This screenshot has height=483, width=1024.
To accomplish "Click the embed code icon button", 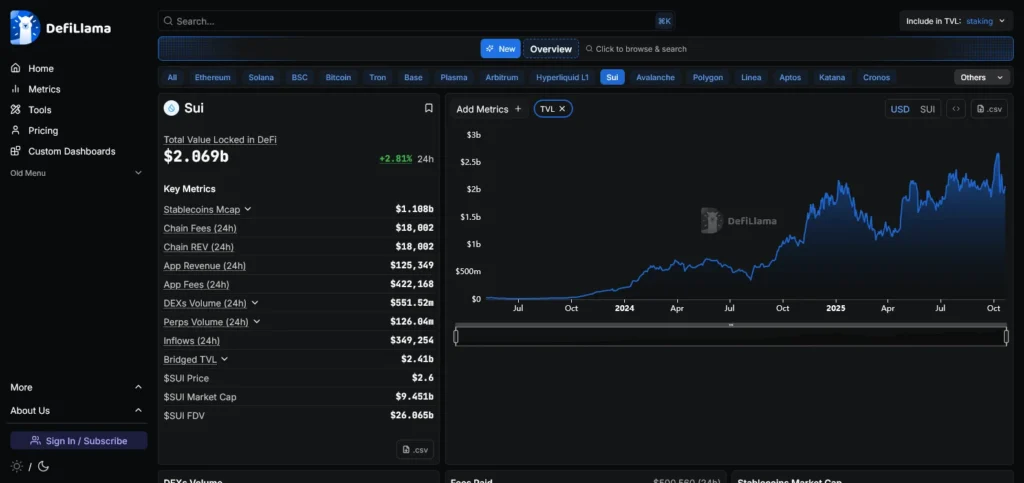I will pos(956,109).
